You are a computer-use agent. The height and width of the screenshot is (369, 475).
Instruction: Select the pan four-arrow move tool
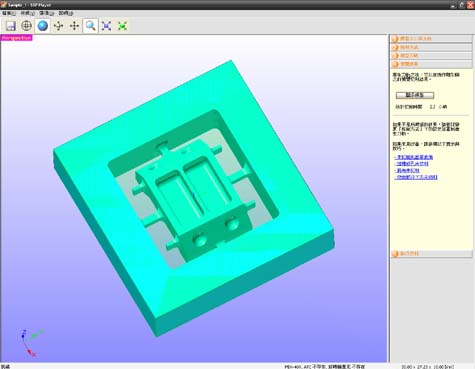(x=74, y=26)
